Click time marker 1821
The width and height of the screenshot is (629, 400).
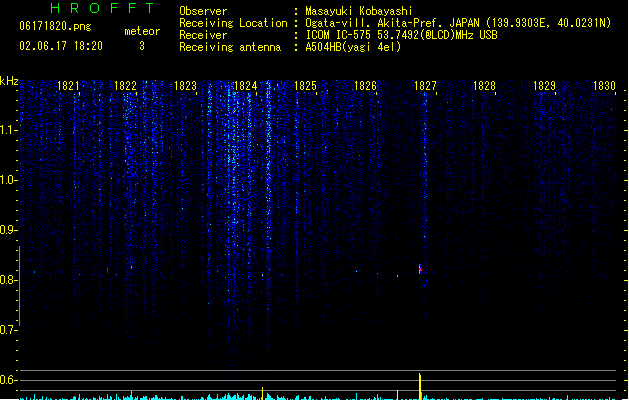pyautogui.click(x=68, y=86)
